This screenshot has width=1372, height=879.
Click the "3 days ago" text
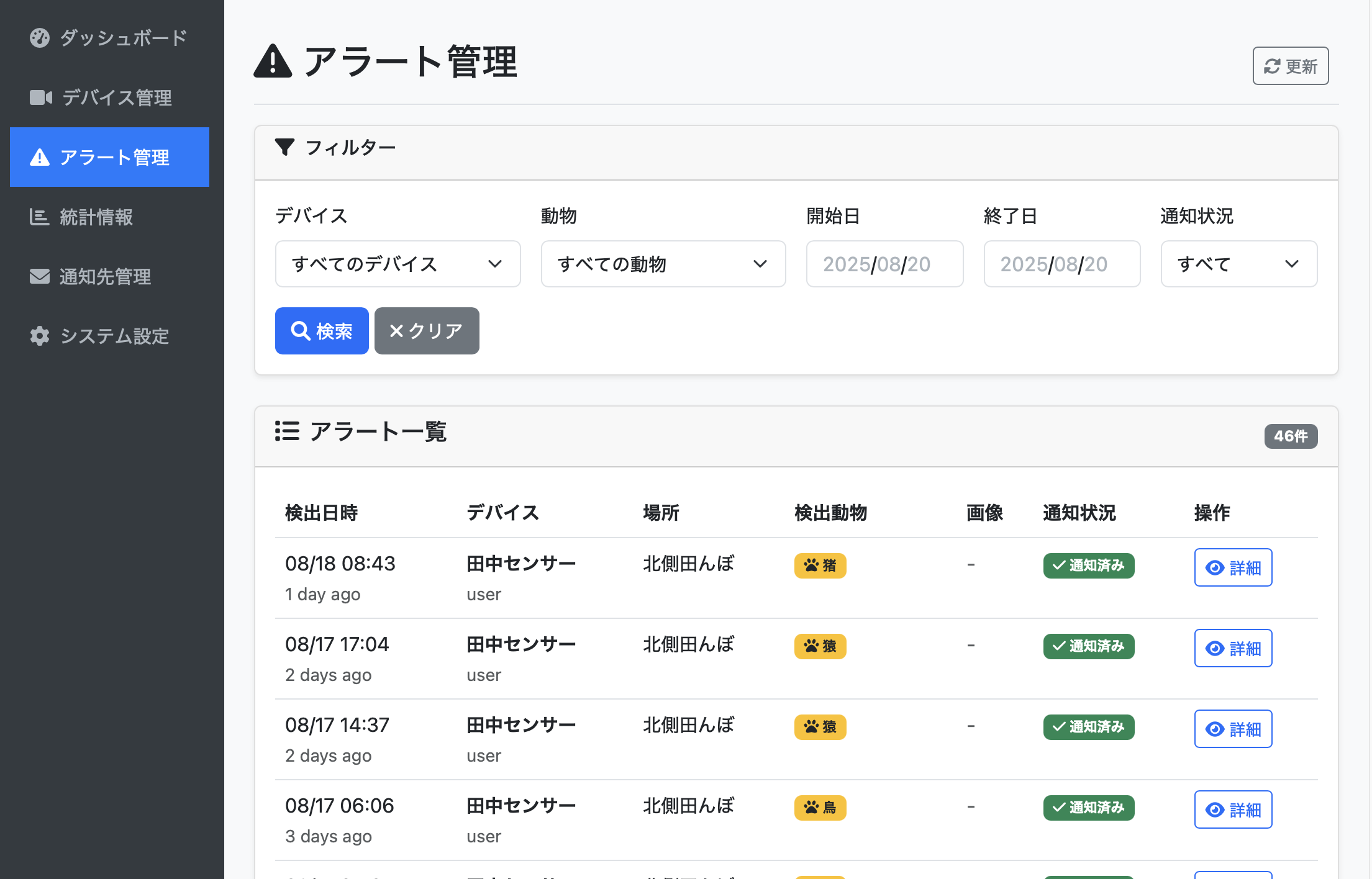coord(328,836)
